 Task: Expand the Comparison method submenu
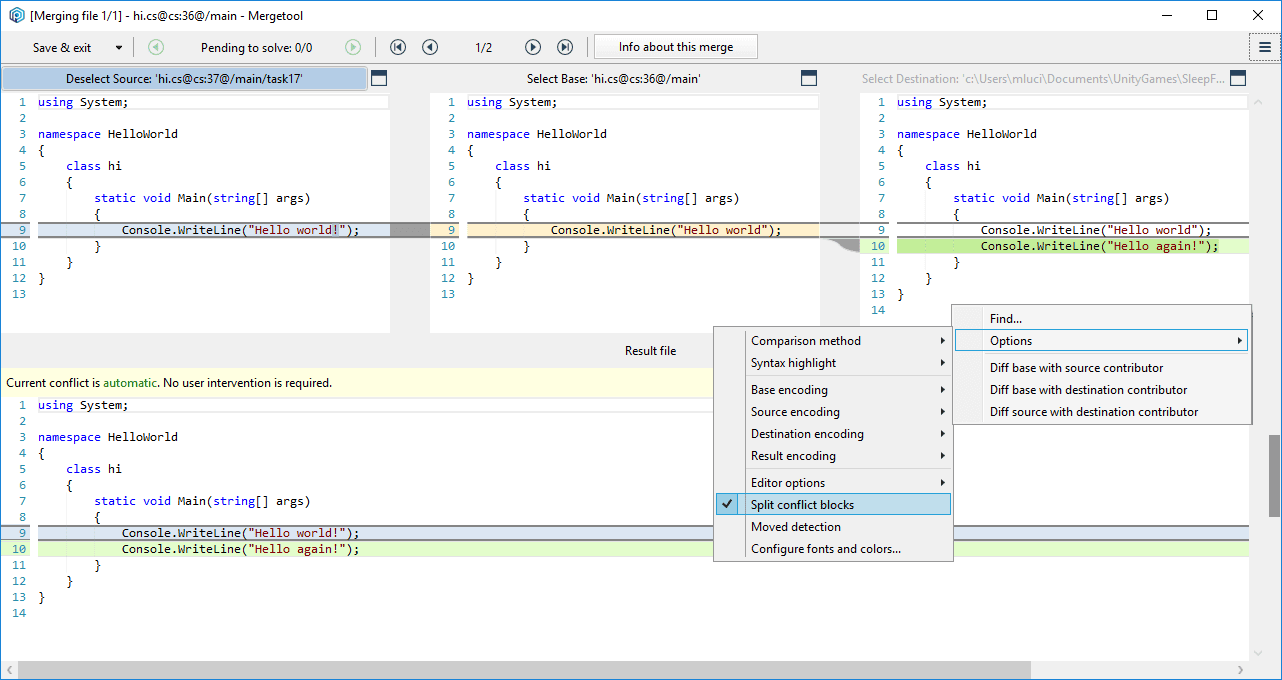point(833,341)
